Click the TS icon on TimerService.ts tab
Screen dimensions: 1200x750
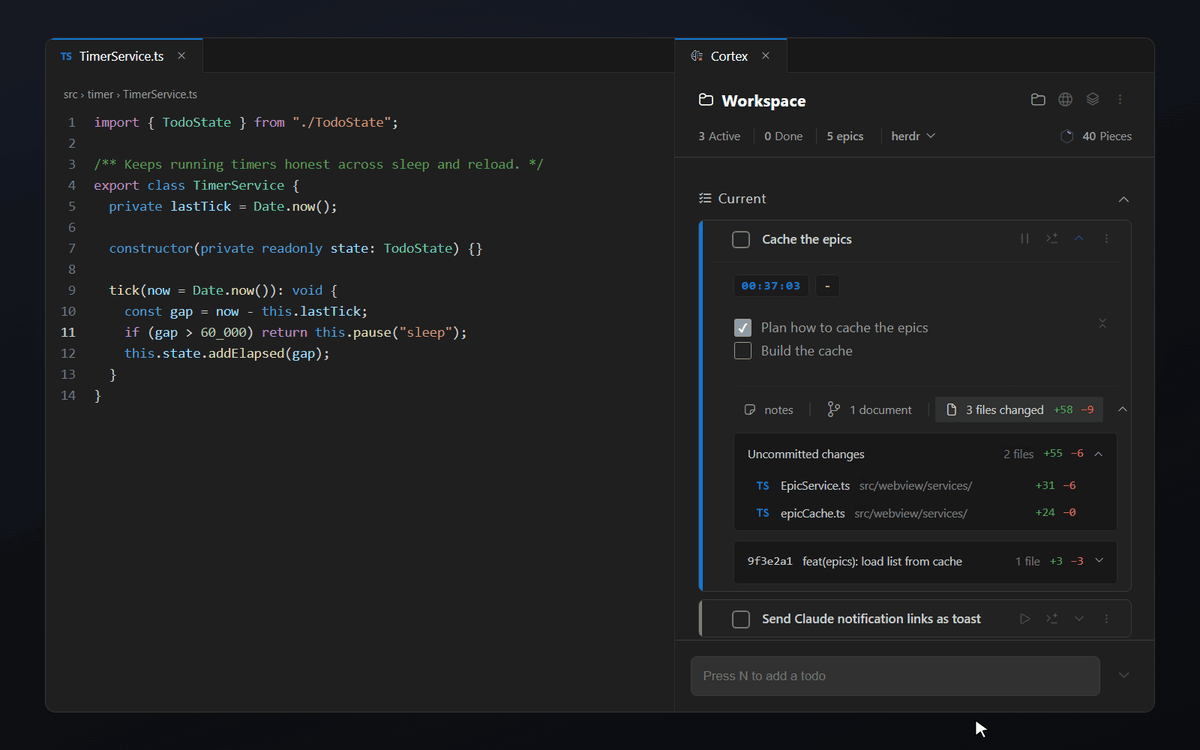tap(66, 57)
